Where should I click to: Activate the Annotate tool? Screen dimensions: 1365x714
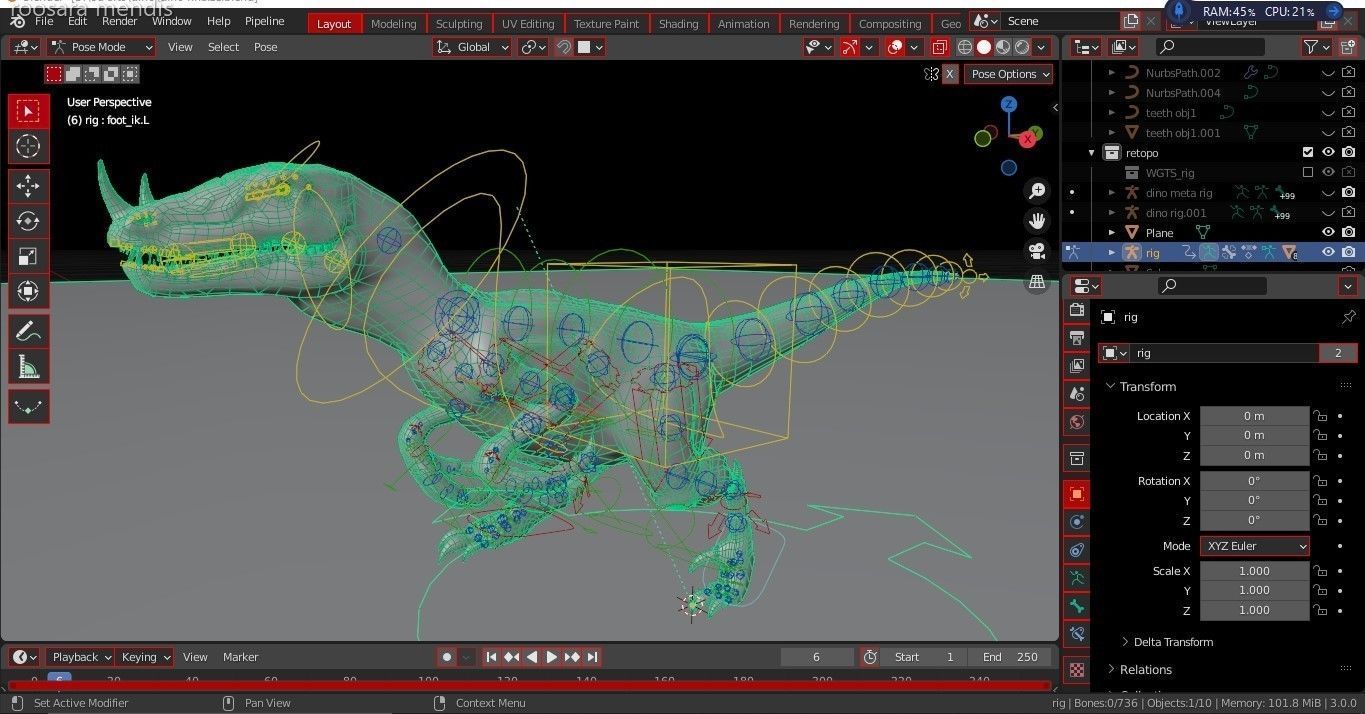(28, 331)
